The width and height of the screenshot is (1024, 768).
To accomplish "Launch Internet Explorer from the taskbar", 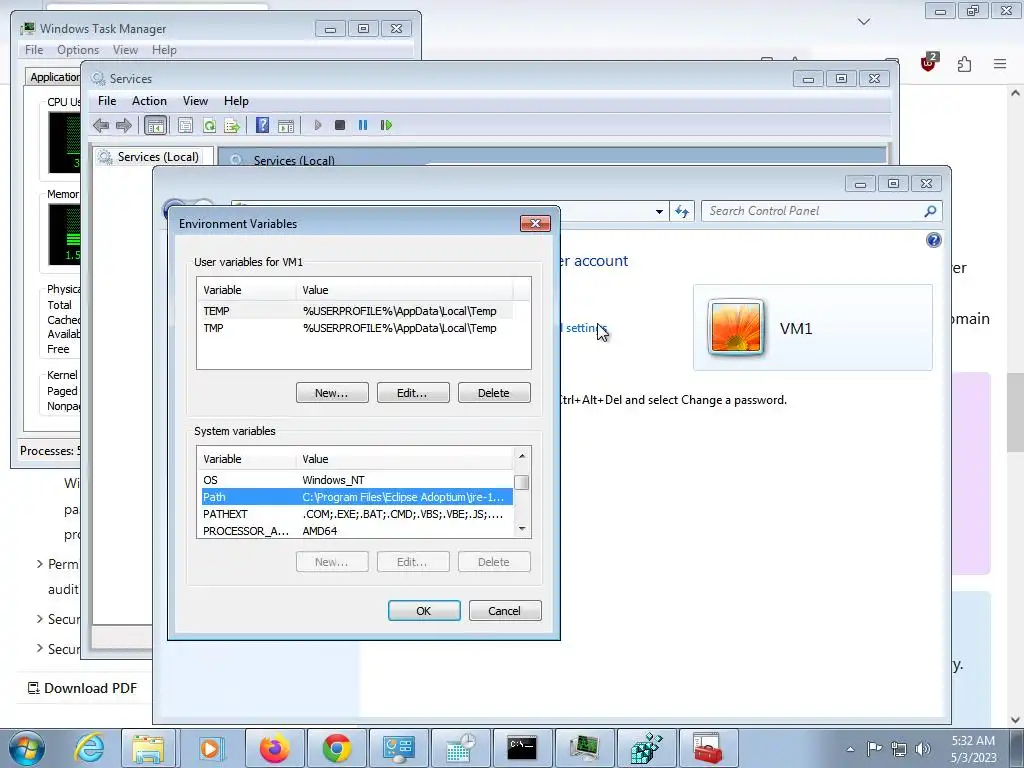I will coord(89,748).
